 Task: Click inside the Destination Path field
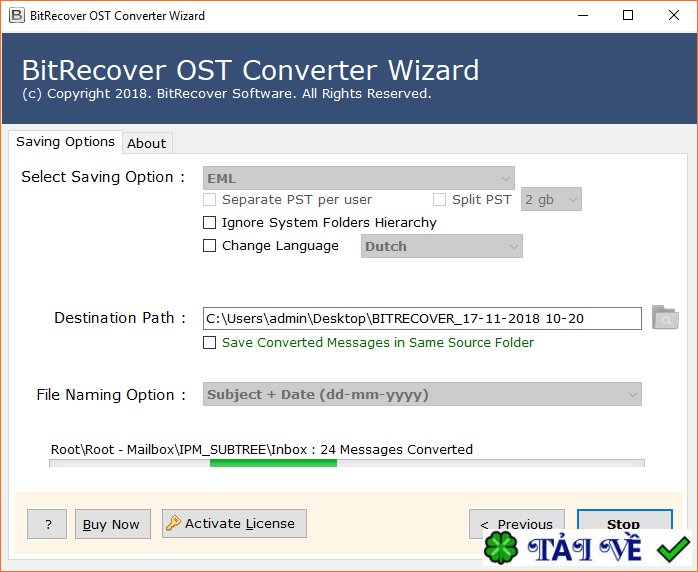coord(422,318)
